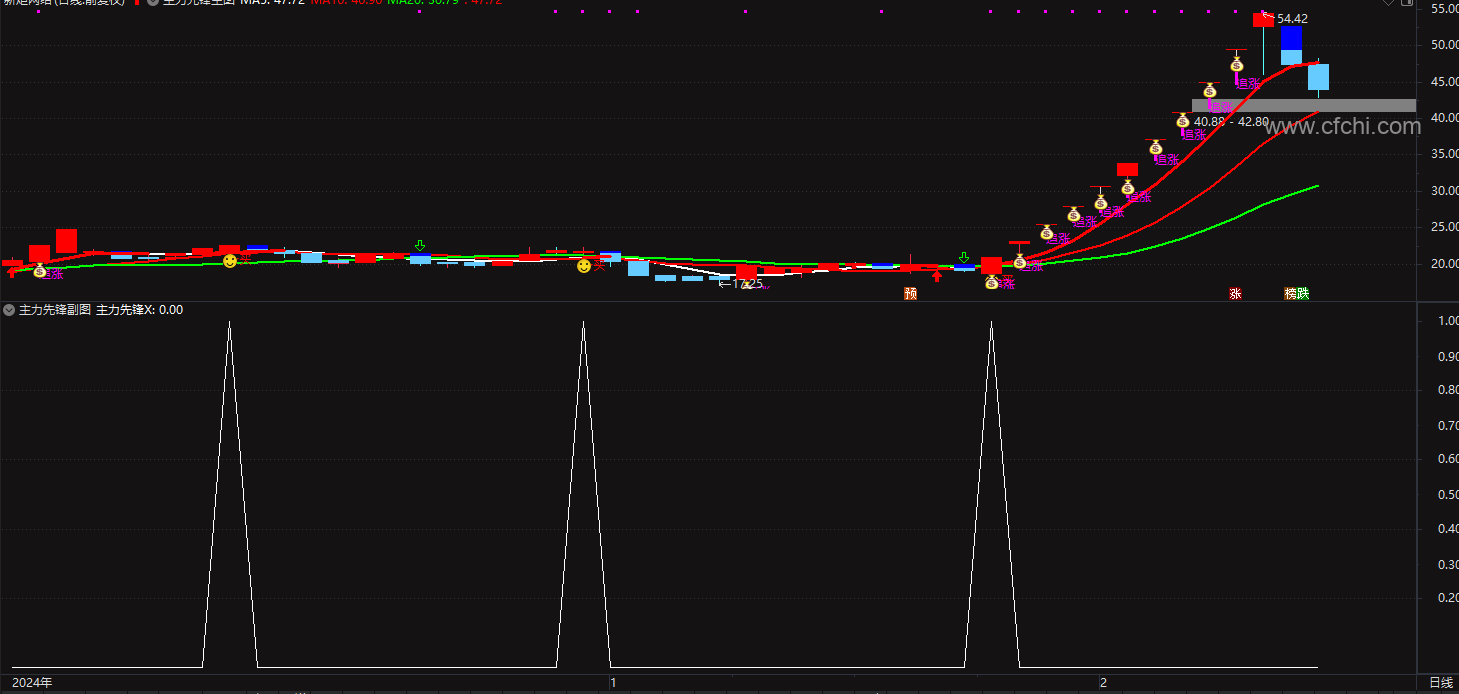Click the highest red candle at 54.42
Viewport: 1459px width, 694px height.
tap(1263, 20)
